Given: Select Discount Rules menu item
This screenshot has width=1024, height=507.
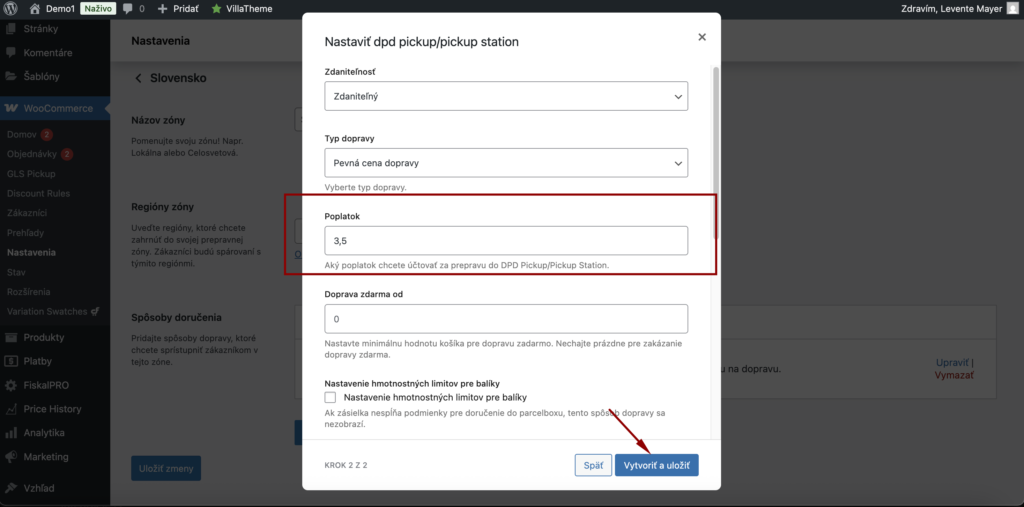Looking at the screenshot, I should (40, 193).
